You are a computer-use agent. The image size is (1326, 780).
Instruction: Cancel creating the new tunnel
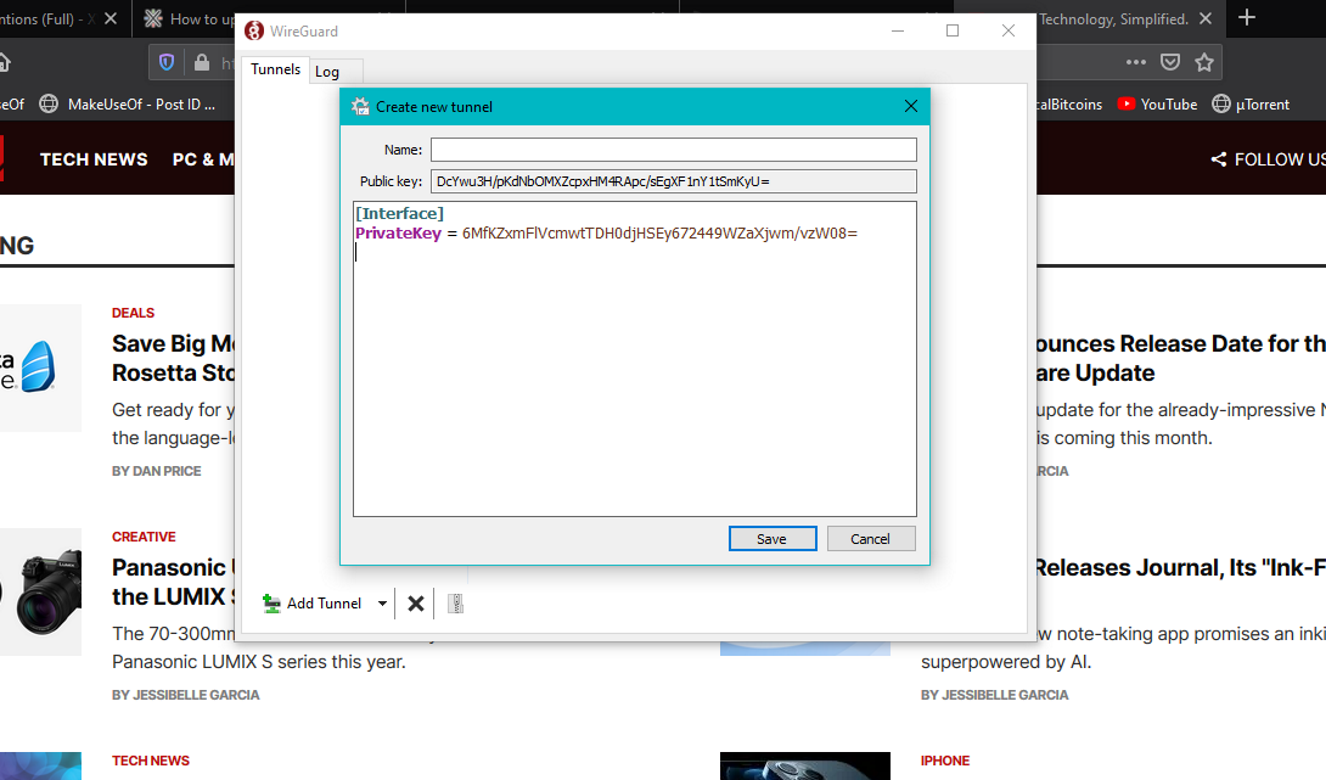tap(870, 538)
